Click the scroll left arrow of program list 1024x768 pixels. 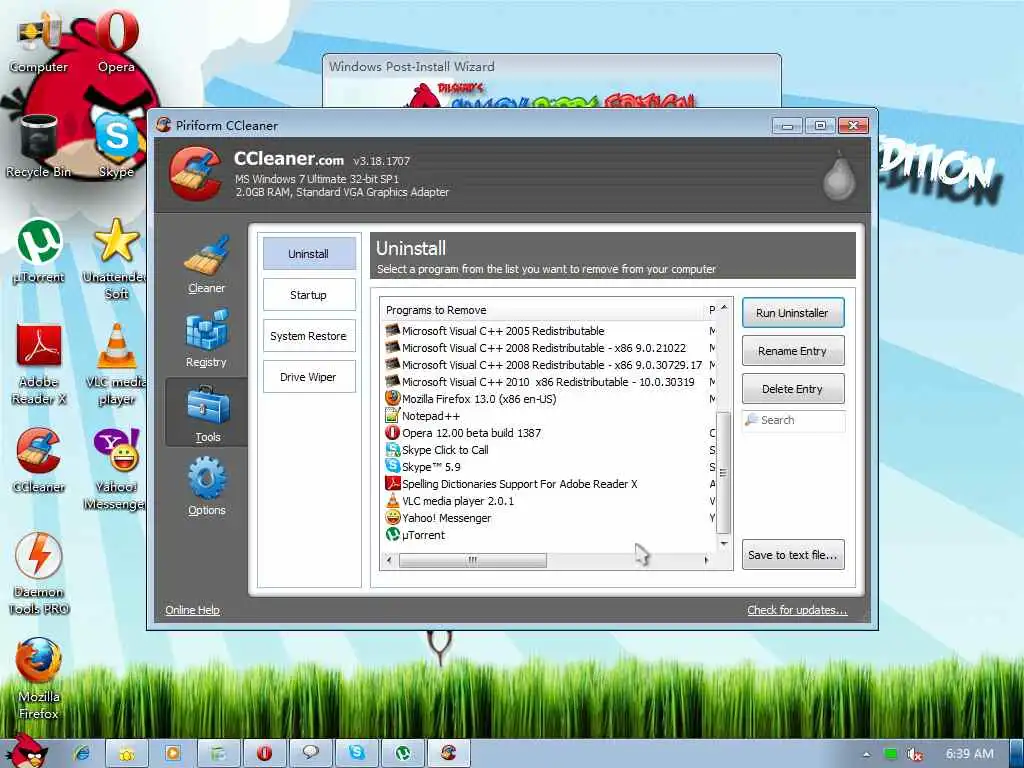[390, 560]
